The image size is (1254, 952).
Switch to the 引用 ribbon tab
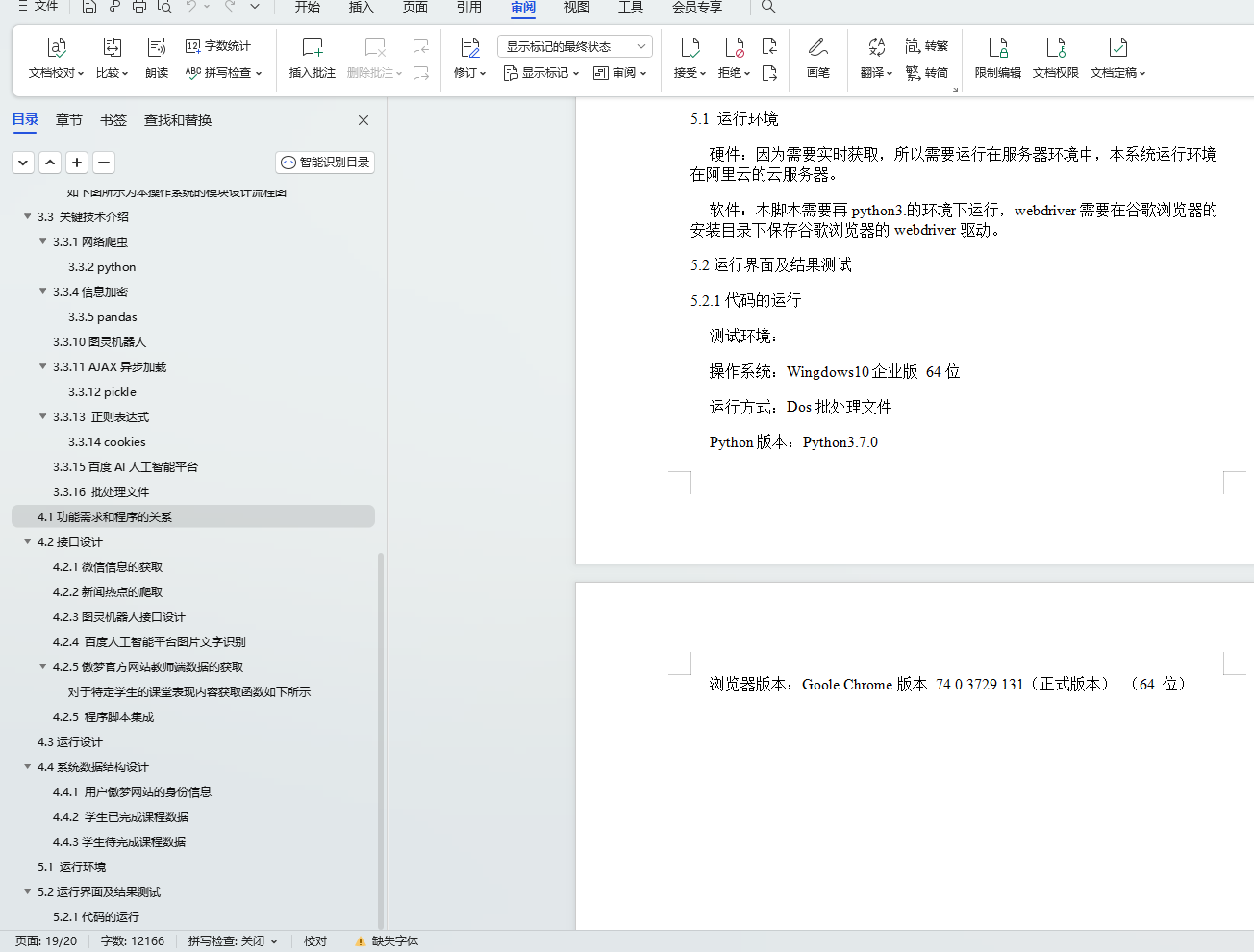(x=469, y=7)
